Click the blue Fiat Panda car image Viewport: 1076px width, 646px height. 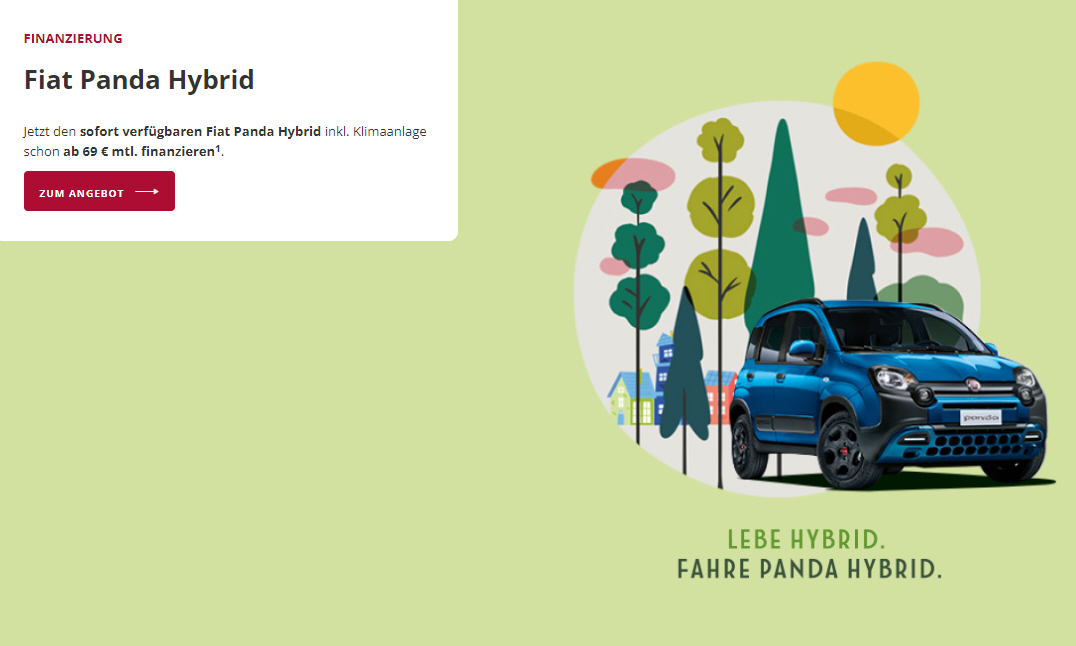[x=888, y=393]
